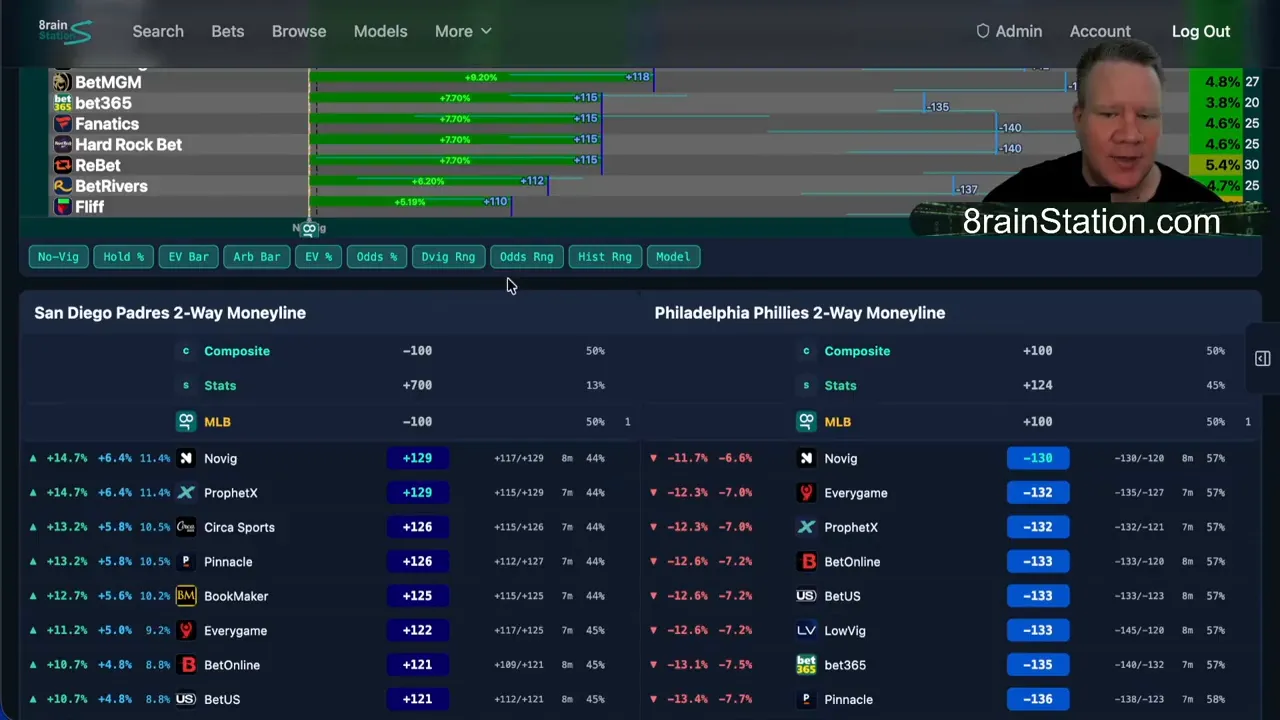
Task: Open the Bets page
Action: tap(228, 31)
